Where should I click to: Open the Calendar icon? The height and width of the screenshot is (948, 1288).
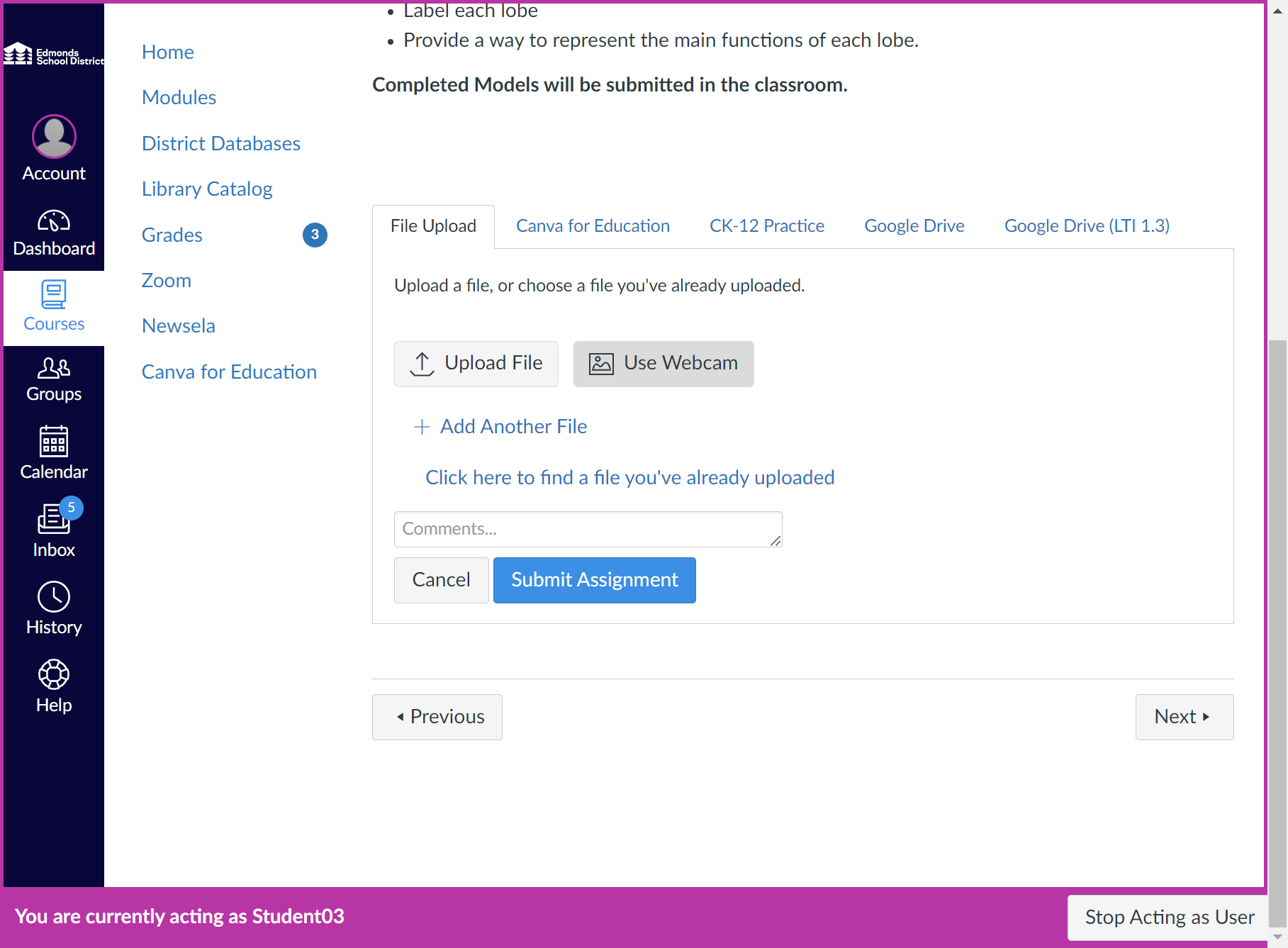coord(54,441)
